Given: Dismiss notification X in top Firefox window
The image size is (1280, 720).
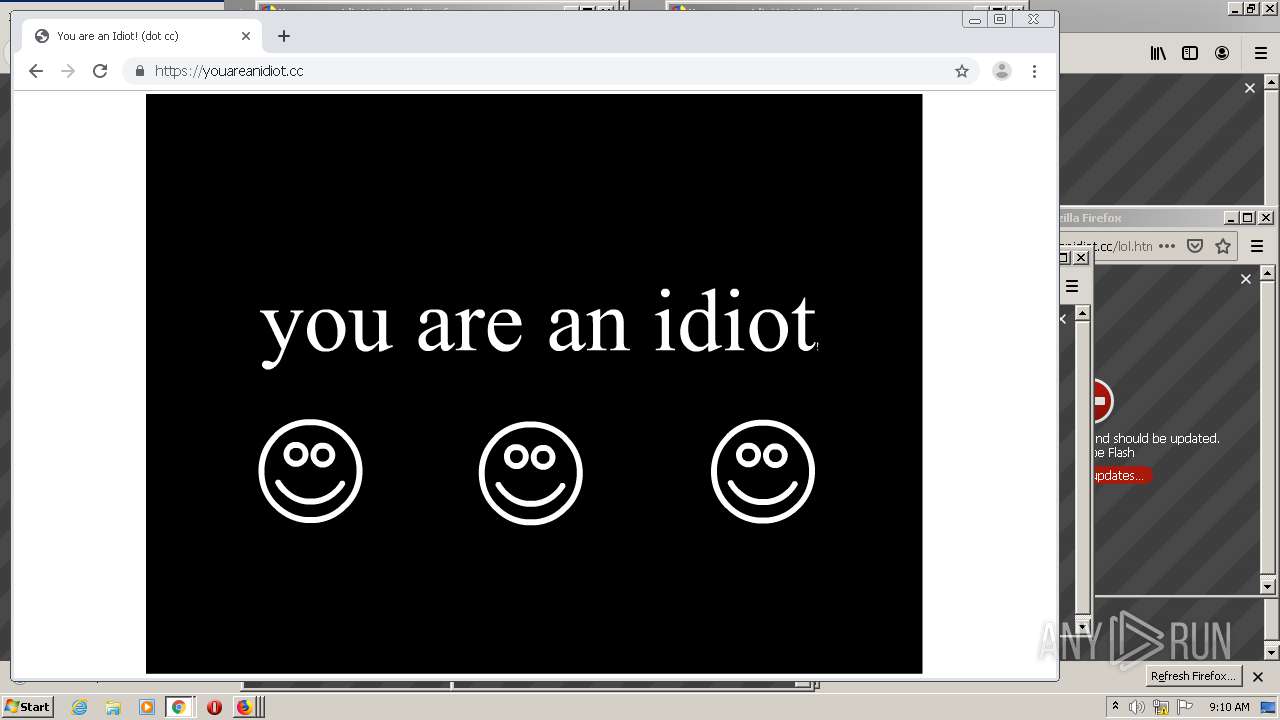Looking at the screenshot, I should [1249, 88].
